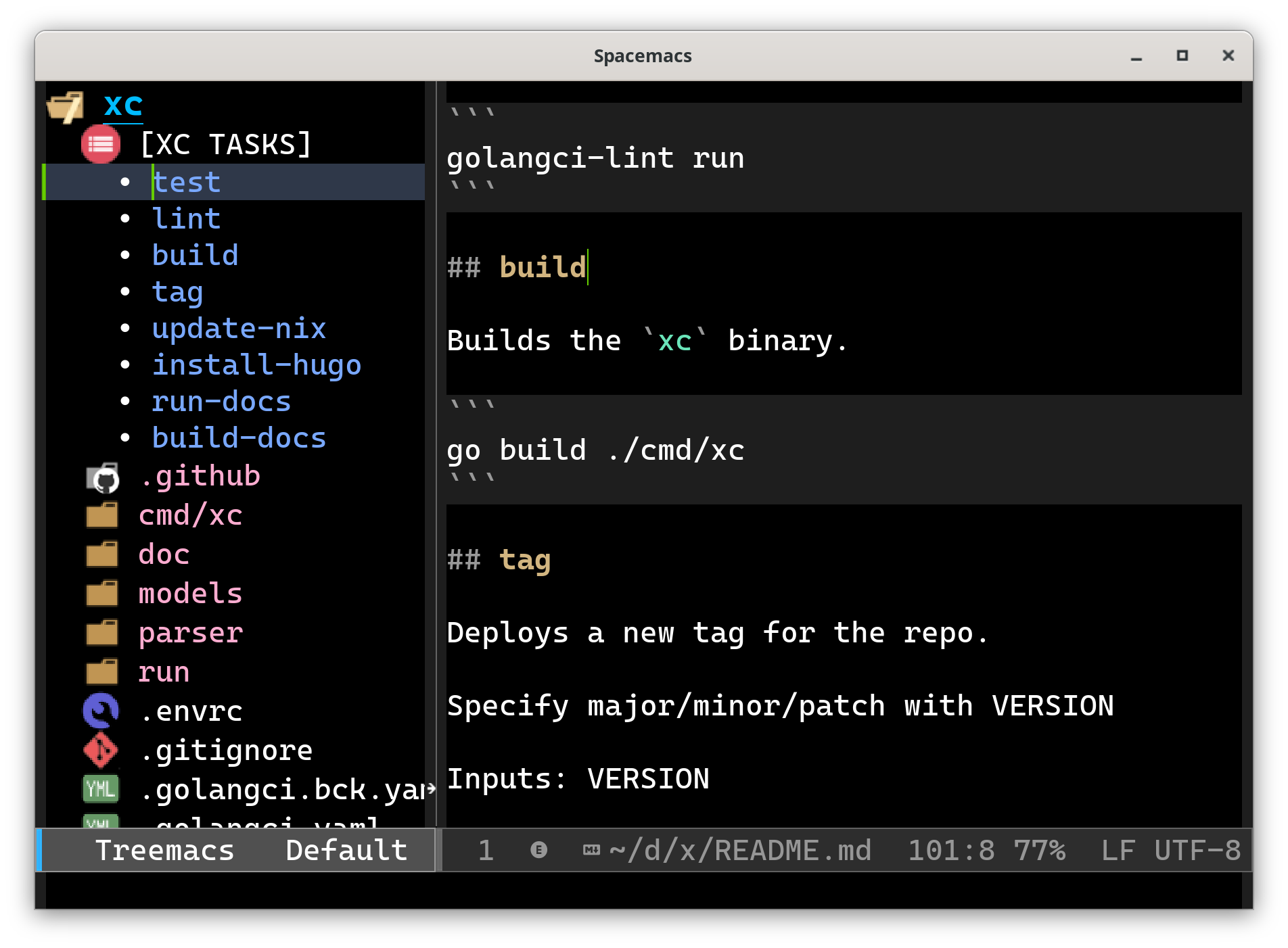The image size is (1288, 948).
Task: Expand the run directory
Action: (x=164, y=672)
